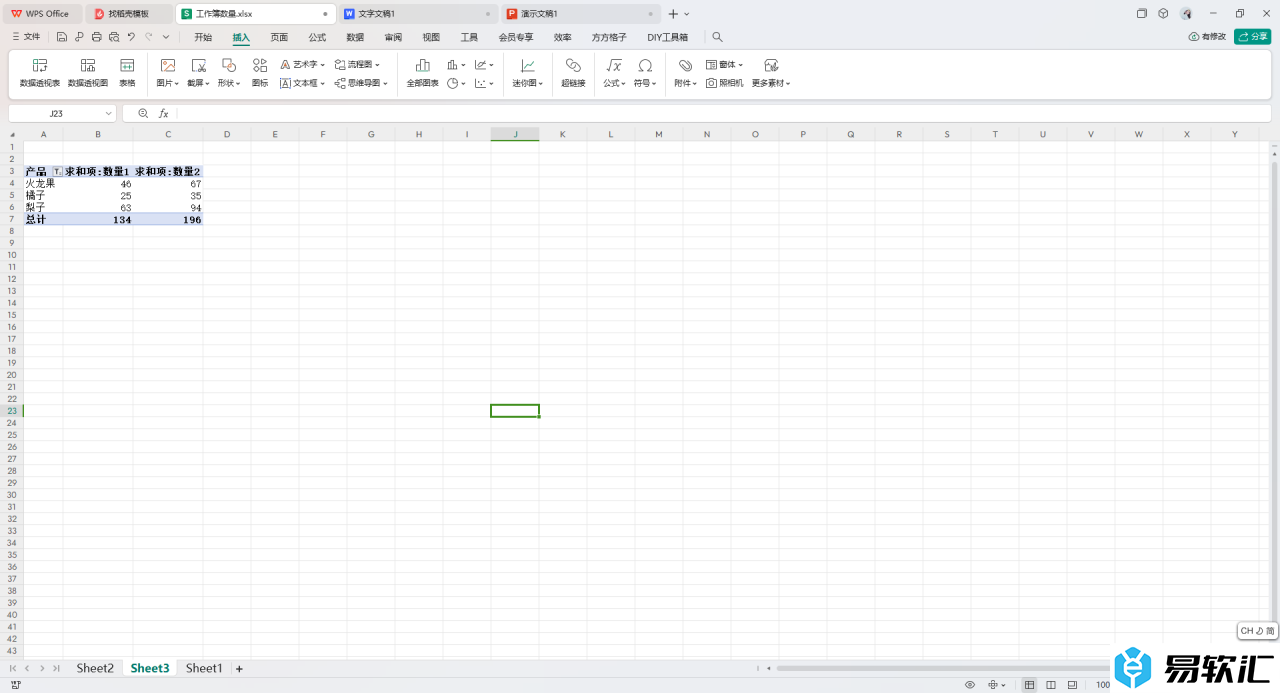The height and width of the screenshot is (693, 1280).
Task: Switch to page layout view in status bar
Action: pyautogui.click(x=1051, y=685)
